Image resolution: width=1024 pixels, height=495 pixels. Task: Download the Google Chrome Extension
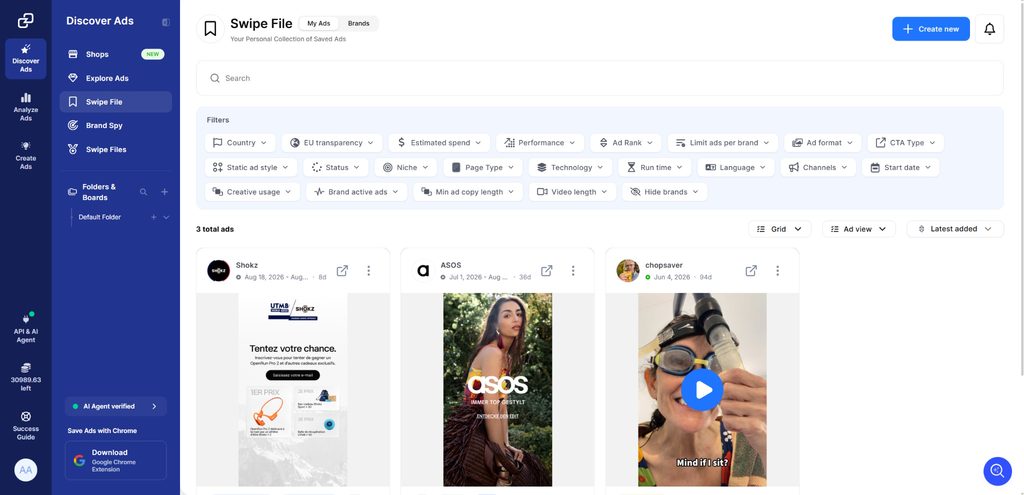116,460
